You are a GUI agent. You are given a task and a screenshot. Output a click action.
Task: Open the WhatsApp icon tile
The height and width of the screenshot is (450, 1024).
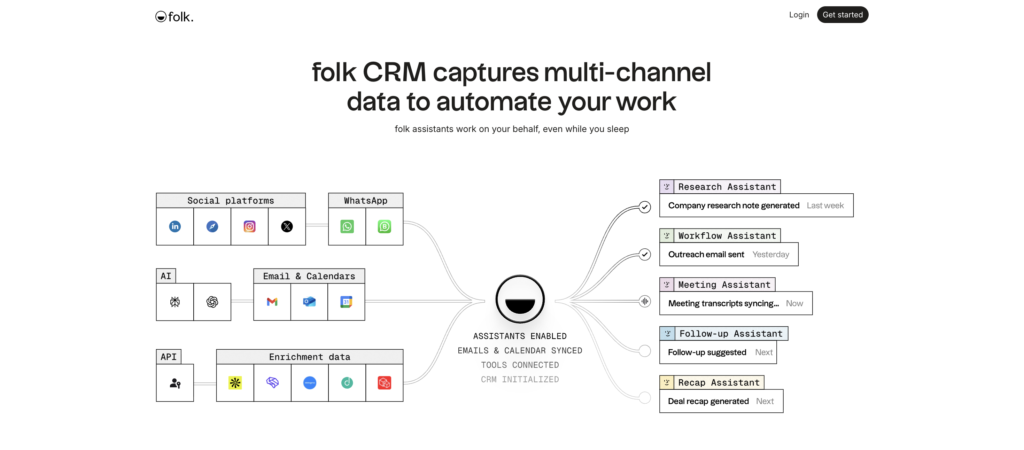click(x=347, y=227)
